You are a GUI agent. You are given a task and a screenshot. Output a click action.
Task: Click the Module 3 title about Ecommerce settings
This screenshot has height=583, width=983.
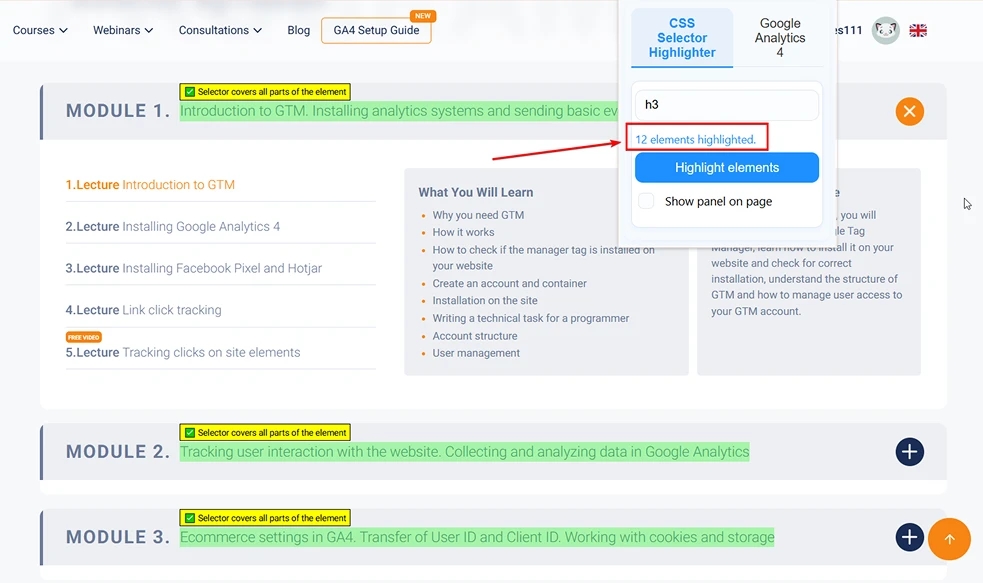[x=477, y=537]
